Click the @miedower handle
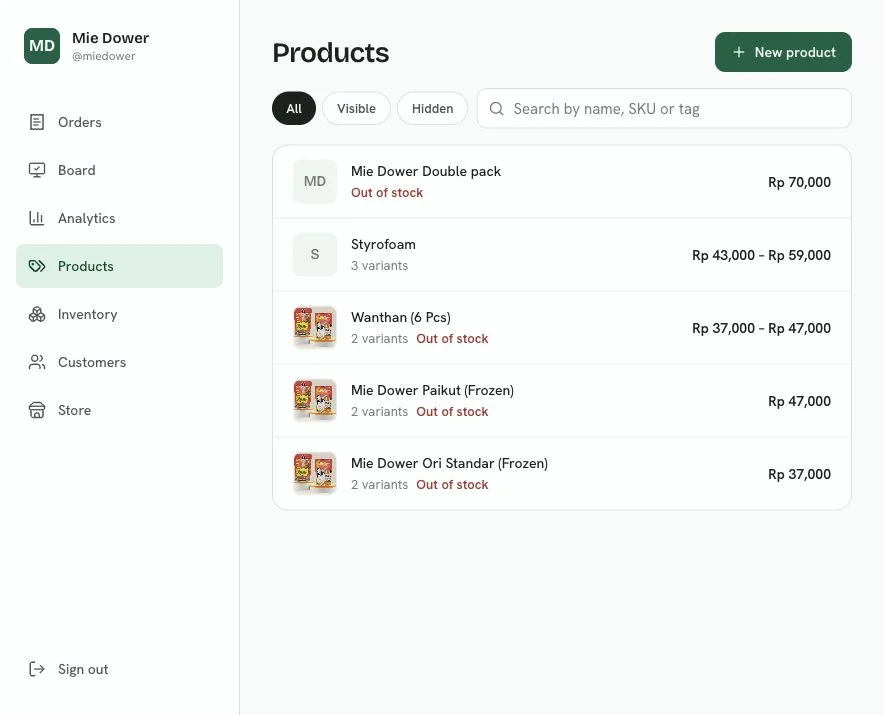This screenshot has width=884, height=715. [104, 56]
